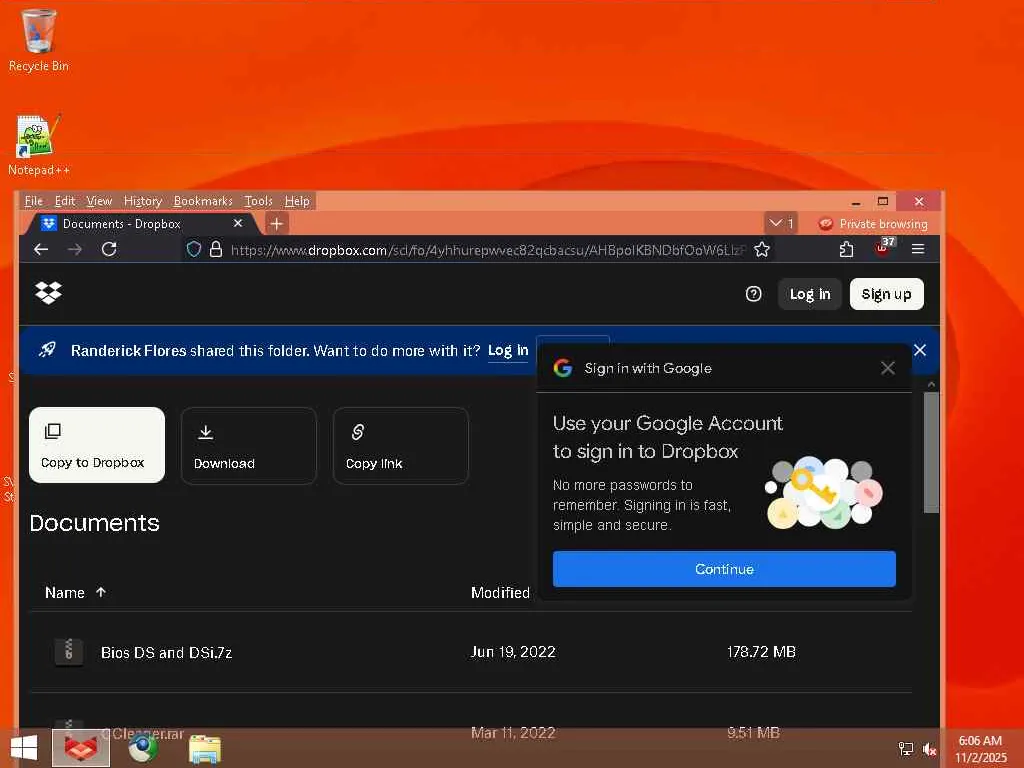Click the Log in button in the header
Screen dimensions: 1024x768
[810, 294]
